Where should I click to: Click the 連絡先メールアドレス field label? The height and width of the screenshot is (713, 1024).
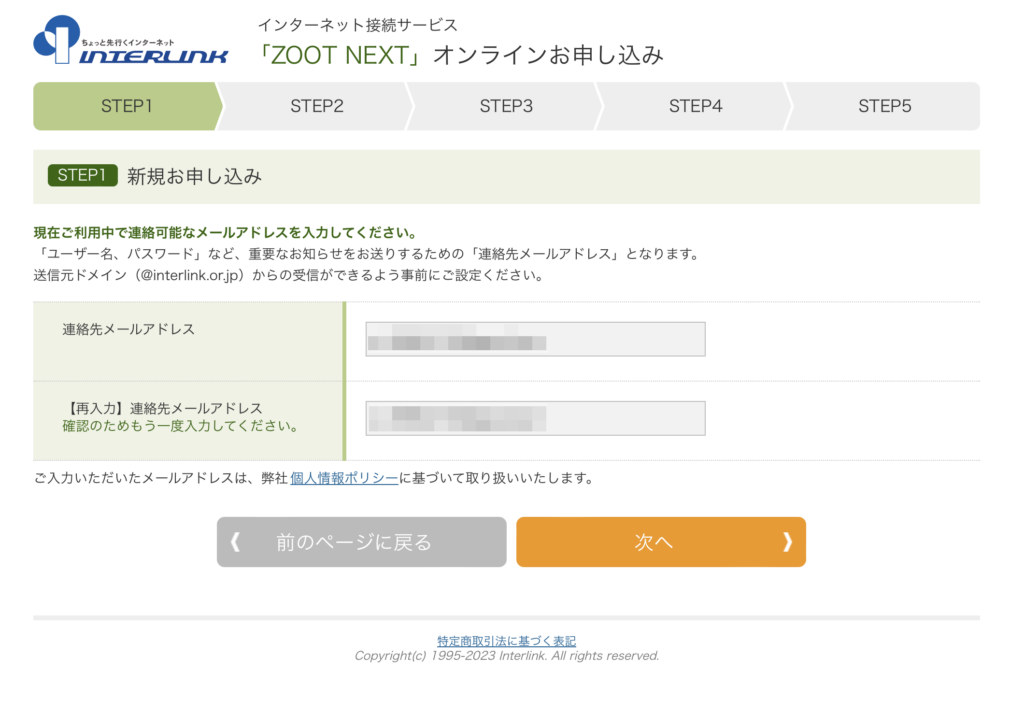pyautogui.click(x=129, y=329)
